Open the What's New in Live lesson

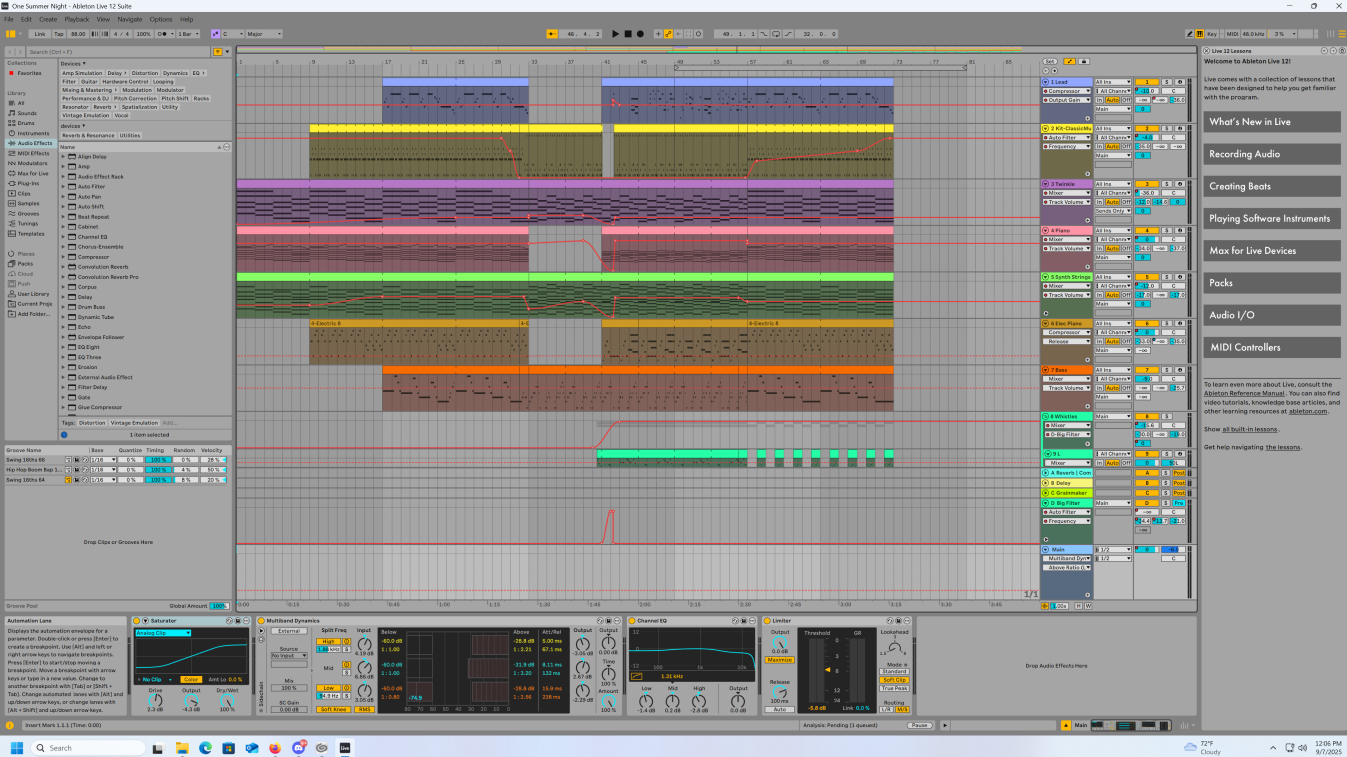click(x=1272, y=122)
